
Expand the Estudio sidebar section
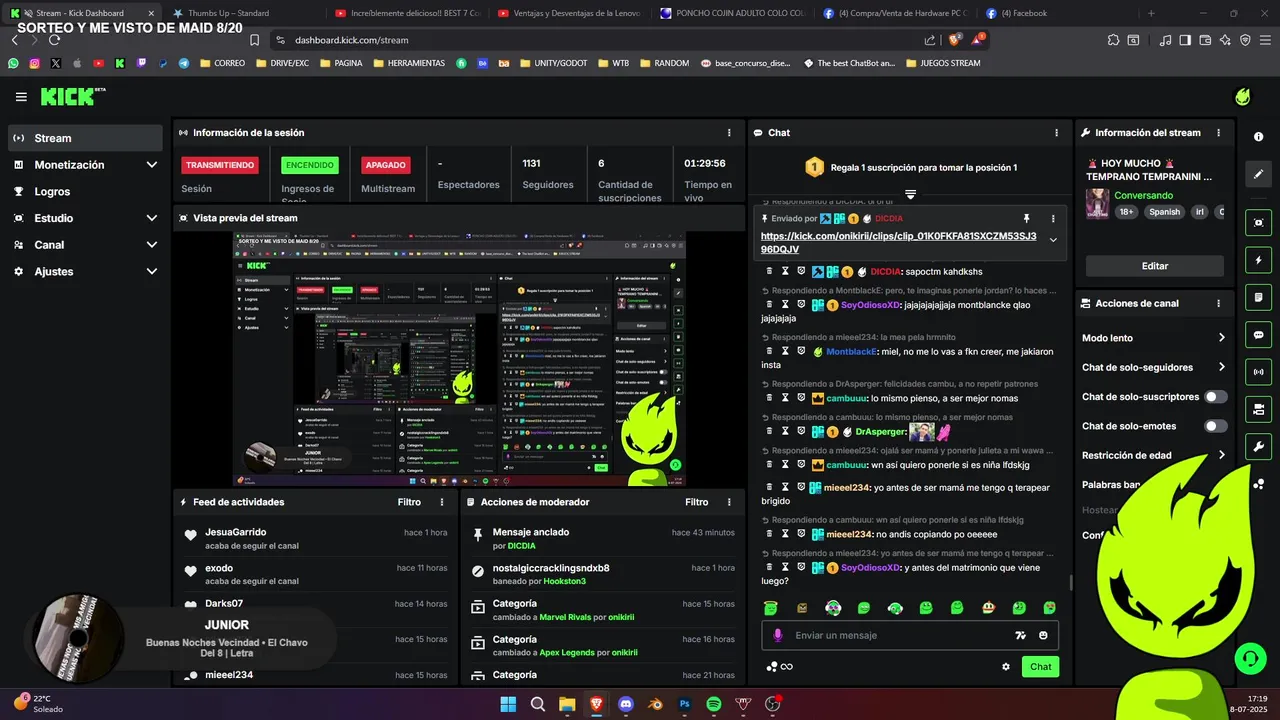85,218
